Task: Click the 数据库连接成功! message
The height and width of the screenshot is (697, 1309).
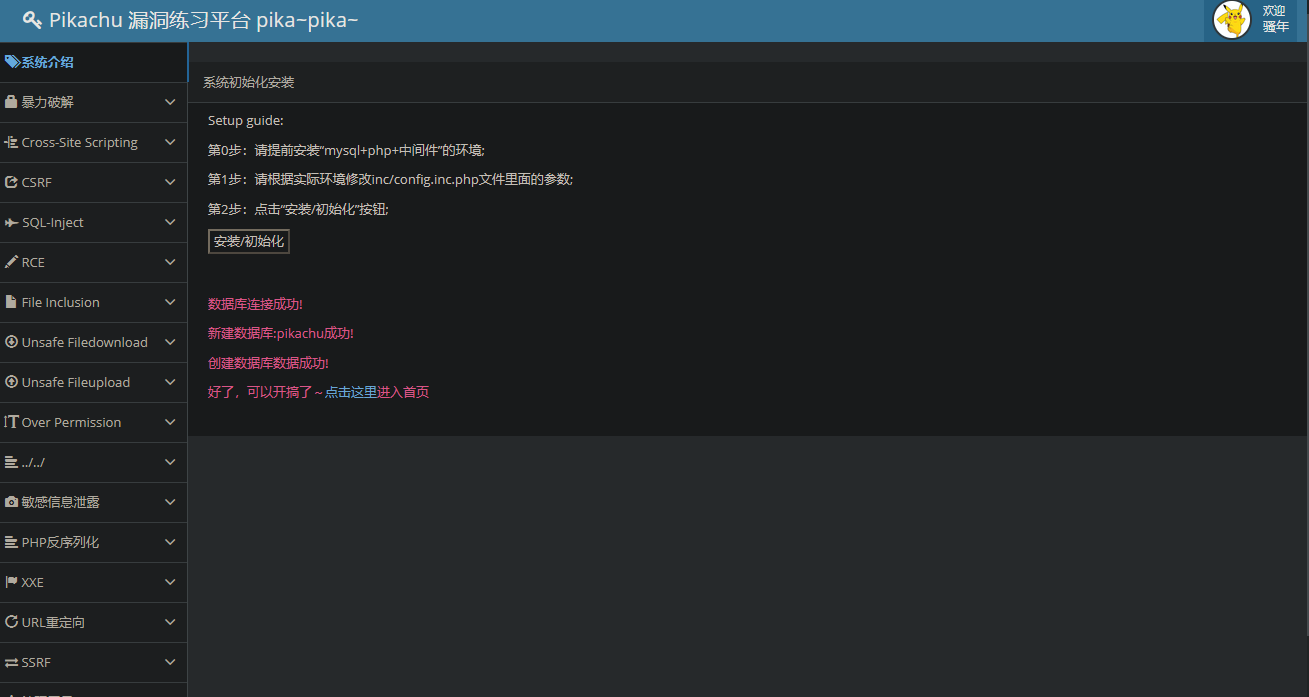Action: pos(255,304)
